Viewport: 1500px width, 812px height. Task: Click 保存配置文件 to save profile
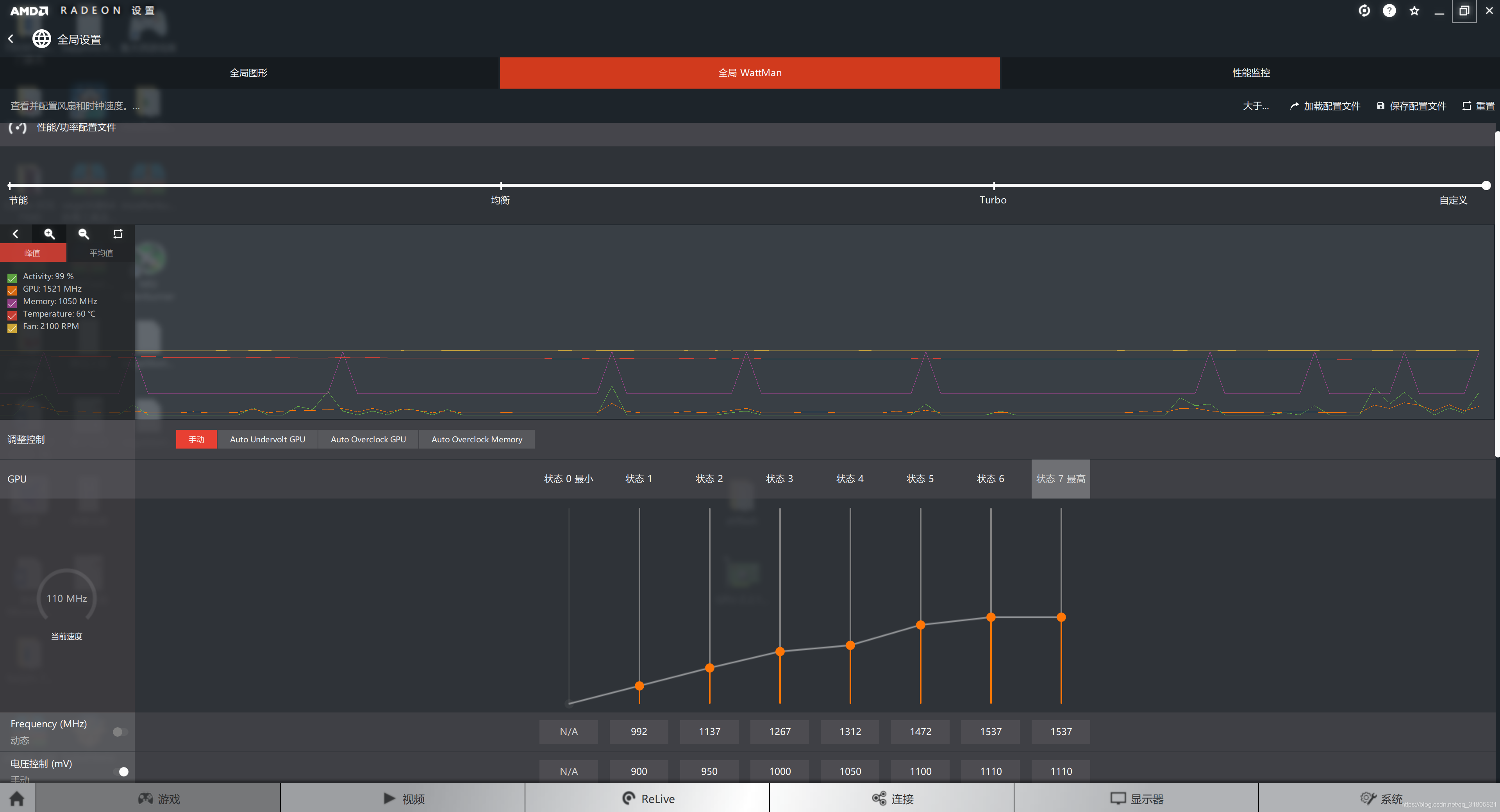pos(1418,105)
